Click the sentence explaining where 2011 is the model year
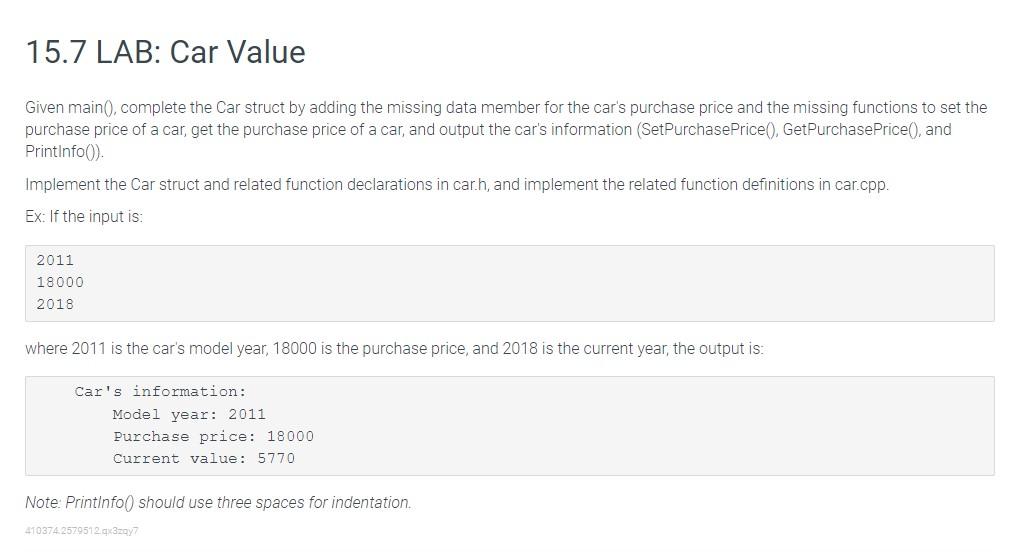 pos(394,348)
